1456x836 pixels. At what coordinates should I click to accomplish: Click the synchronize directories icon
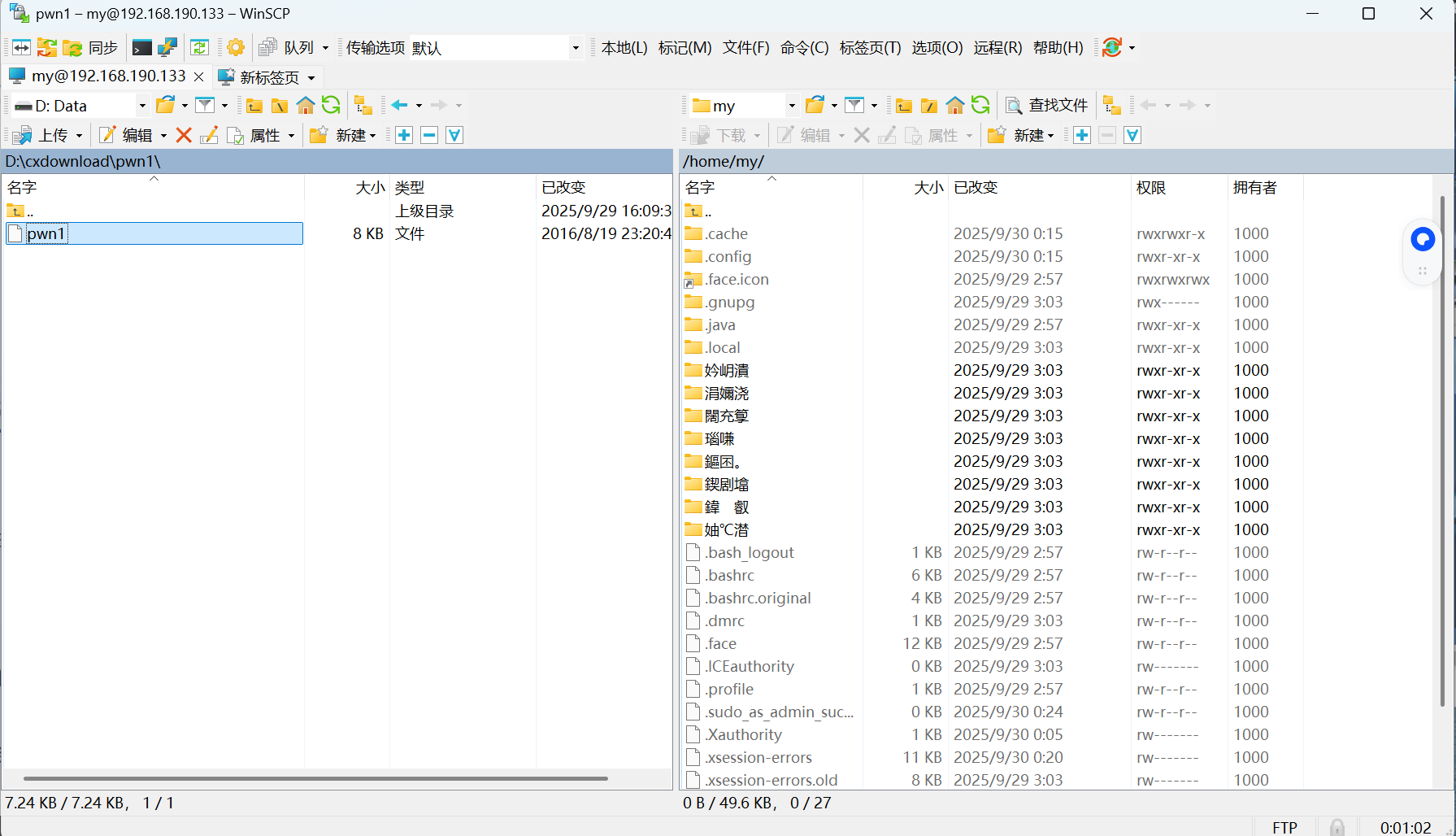[x=47, y=48]
